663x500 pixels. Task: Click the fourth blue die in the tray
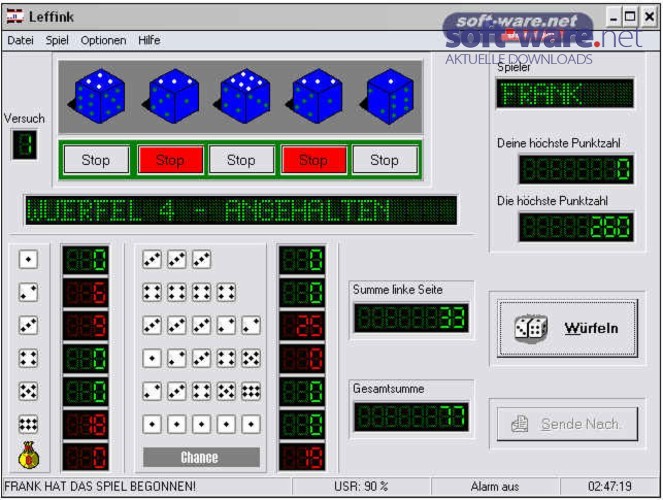click(315, 96)
